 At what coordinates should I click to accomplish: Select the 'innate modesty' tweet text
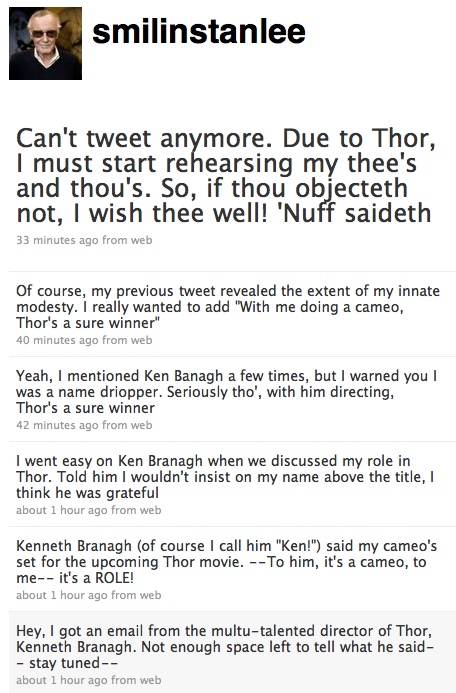pos(228,307)
